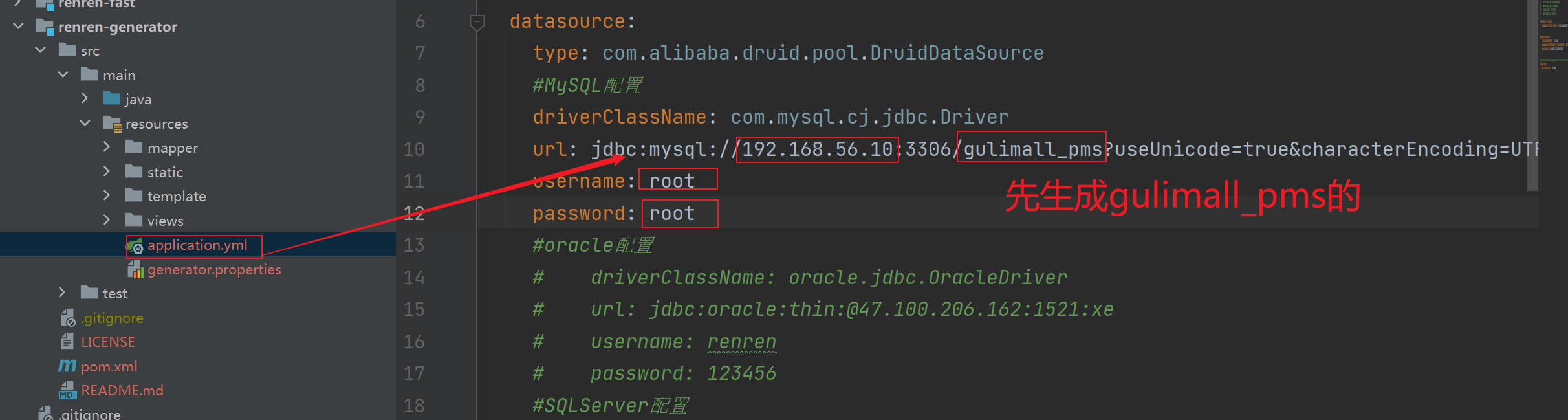The height and width of the screenshot is (420, 1568).
Task: Click the generator.properties file icon
Action: [135, 270]
